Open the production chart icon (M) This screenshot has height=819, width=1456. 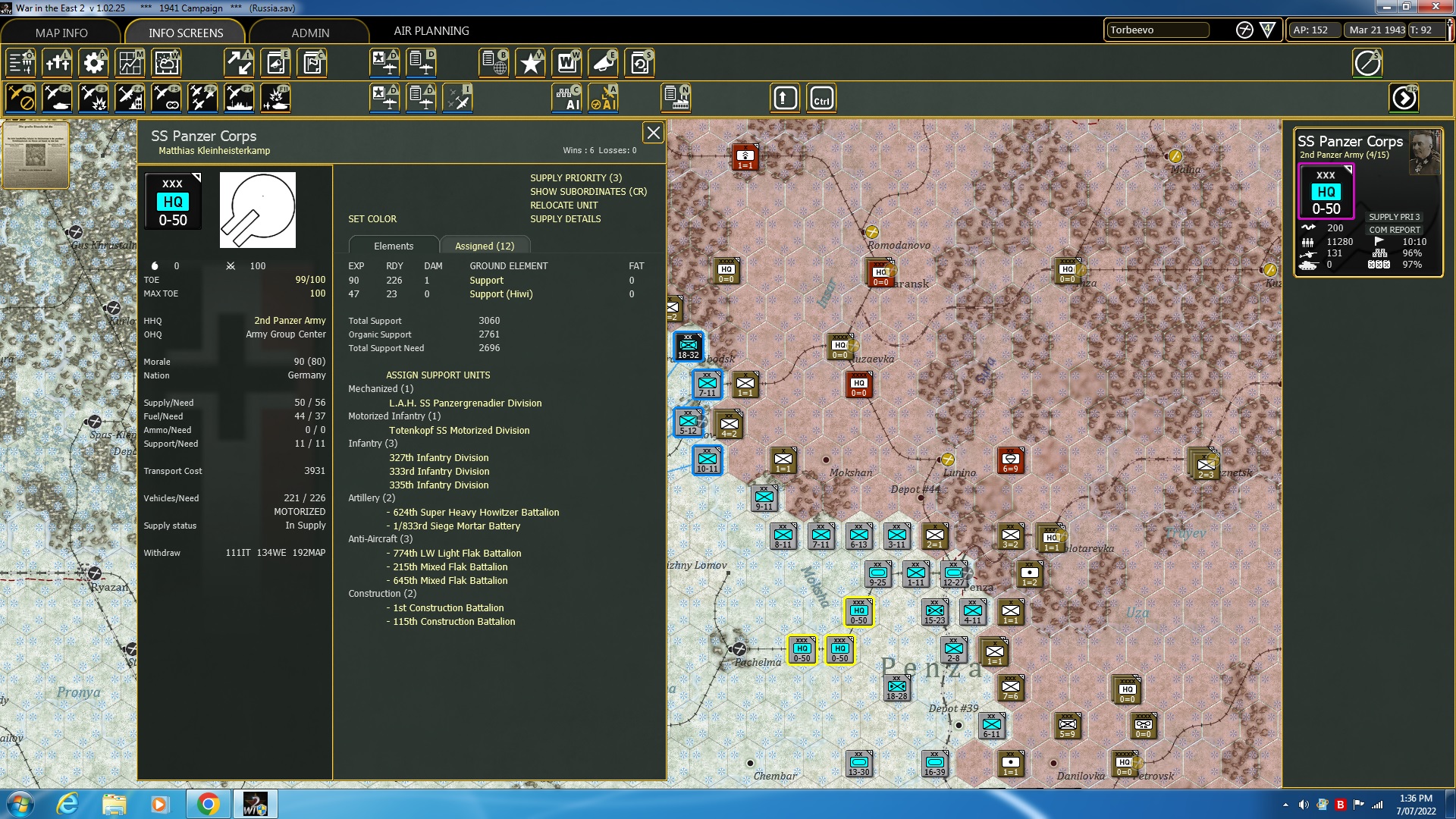130,63
